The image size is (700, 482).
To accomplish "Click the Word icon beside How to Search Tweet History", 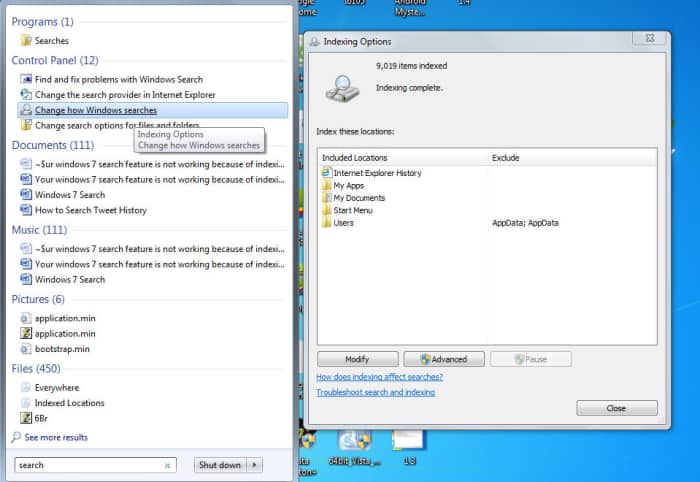I will click(26, 210).
